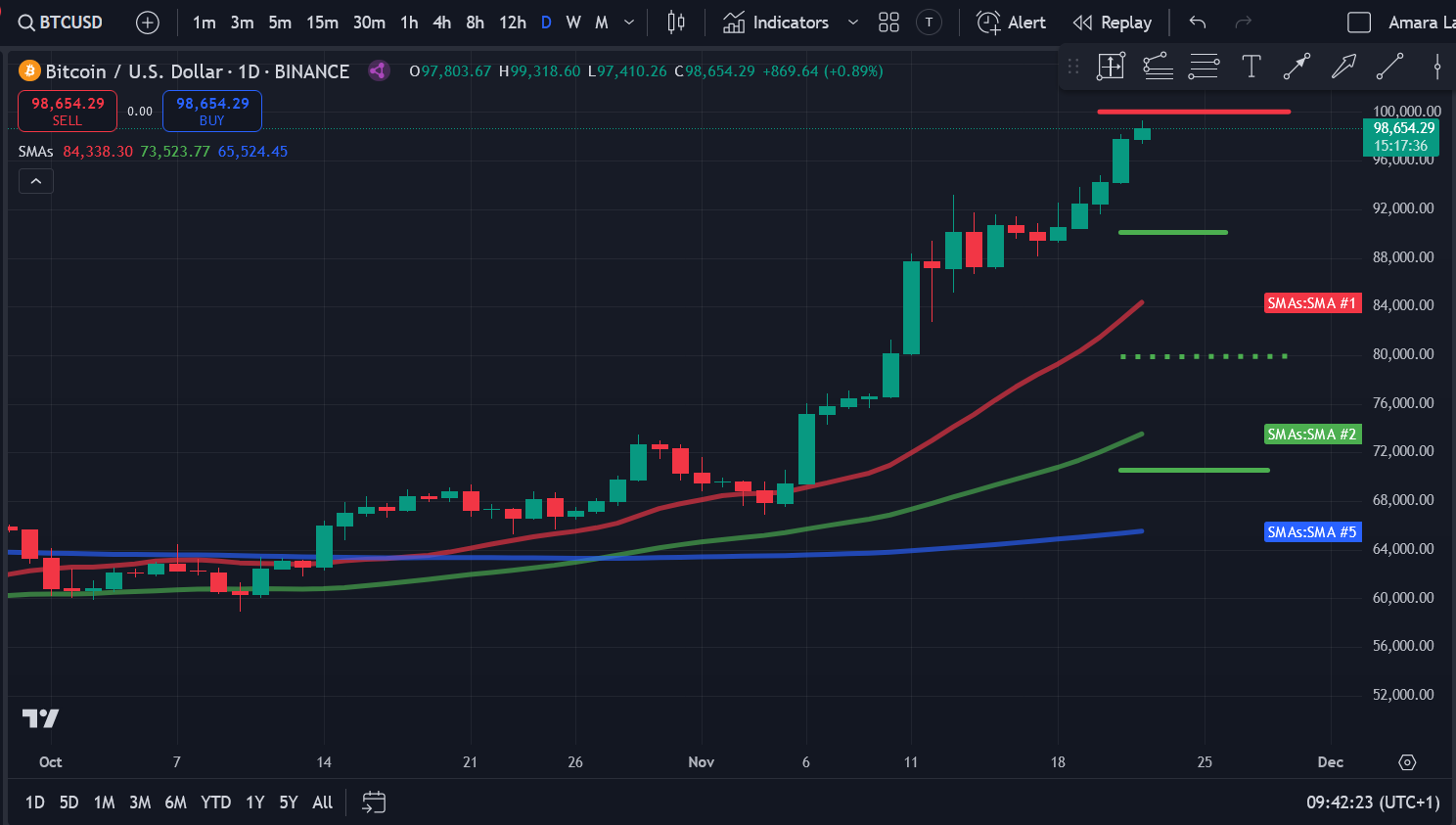Open layout setup grid icon
The height and width of the screenshot is (825, 1456).
888,23
